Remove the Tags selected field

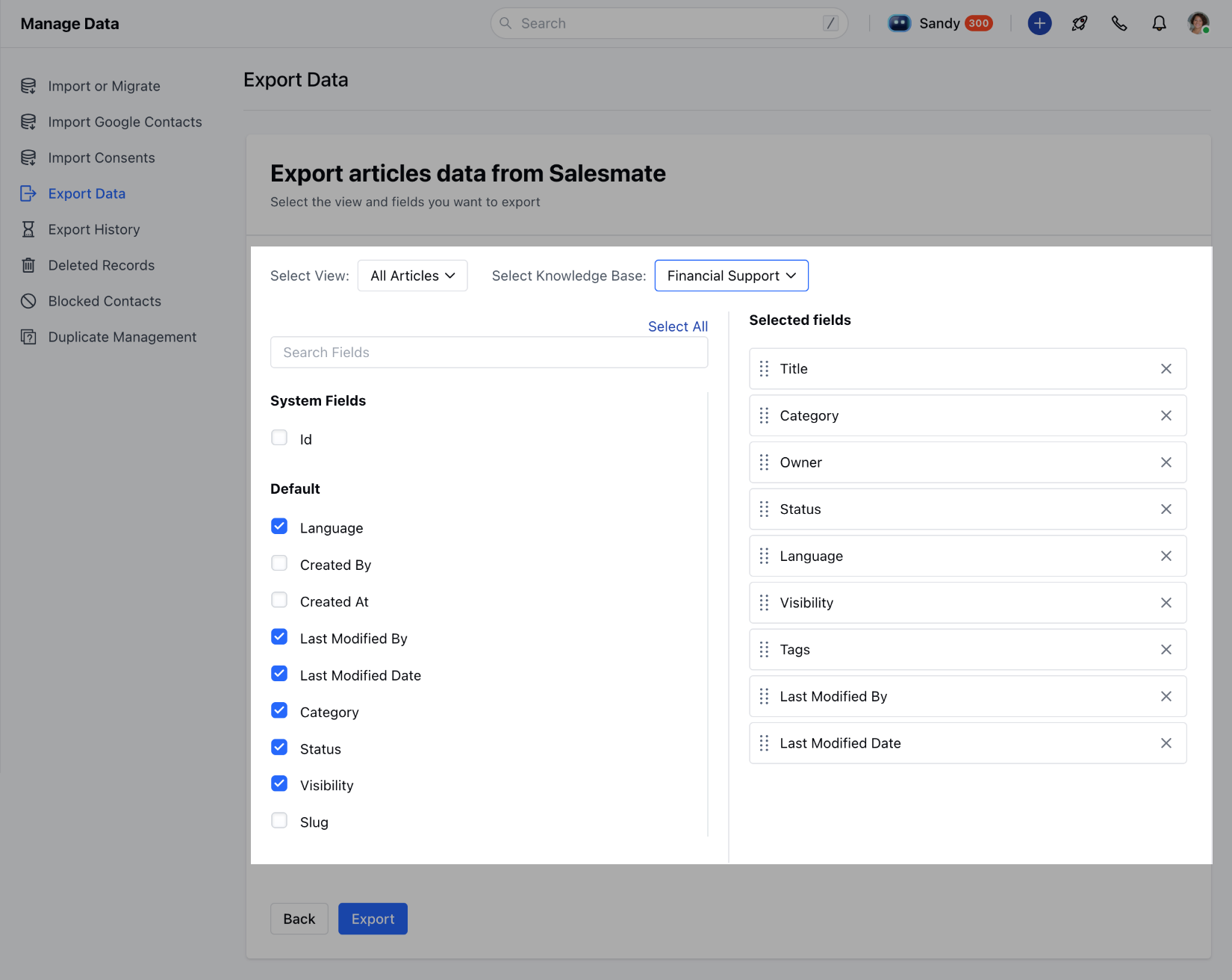click(x=1166, y=650)
